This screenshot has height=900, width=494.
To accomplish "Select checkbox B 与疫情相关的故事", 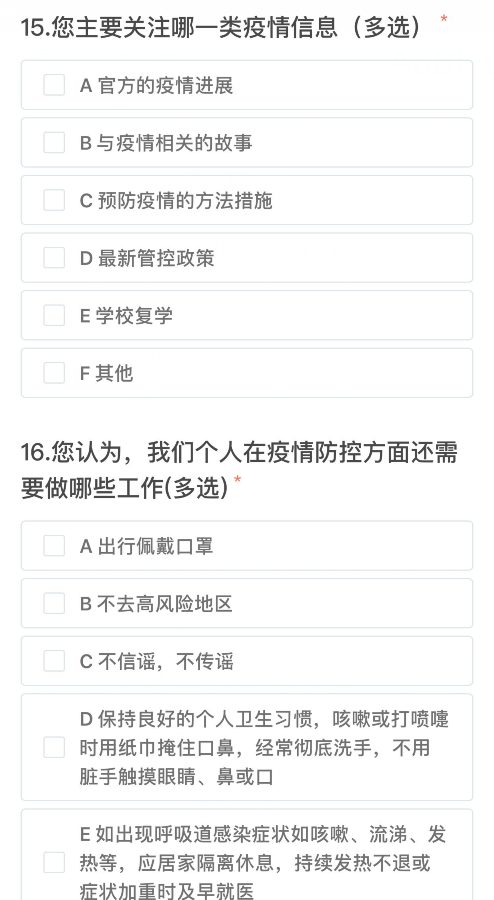I will pos(54,142).
